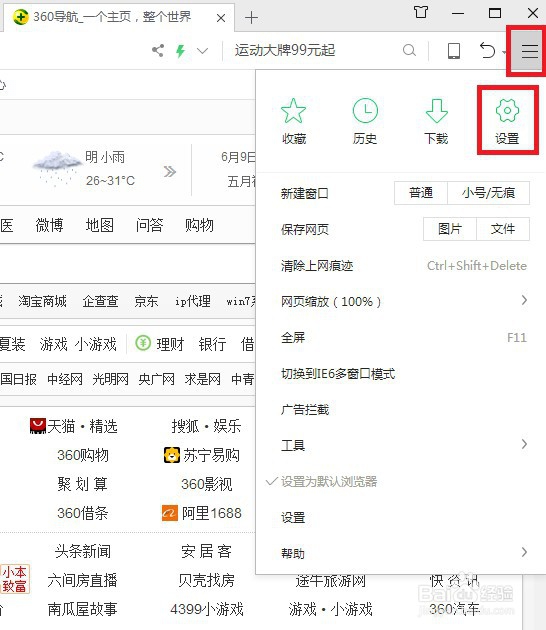Open History clock icon 历史

(x=365, y=110)
